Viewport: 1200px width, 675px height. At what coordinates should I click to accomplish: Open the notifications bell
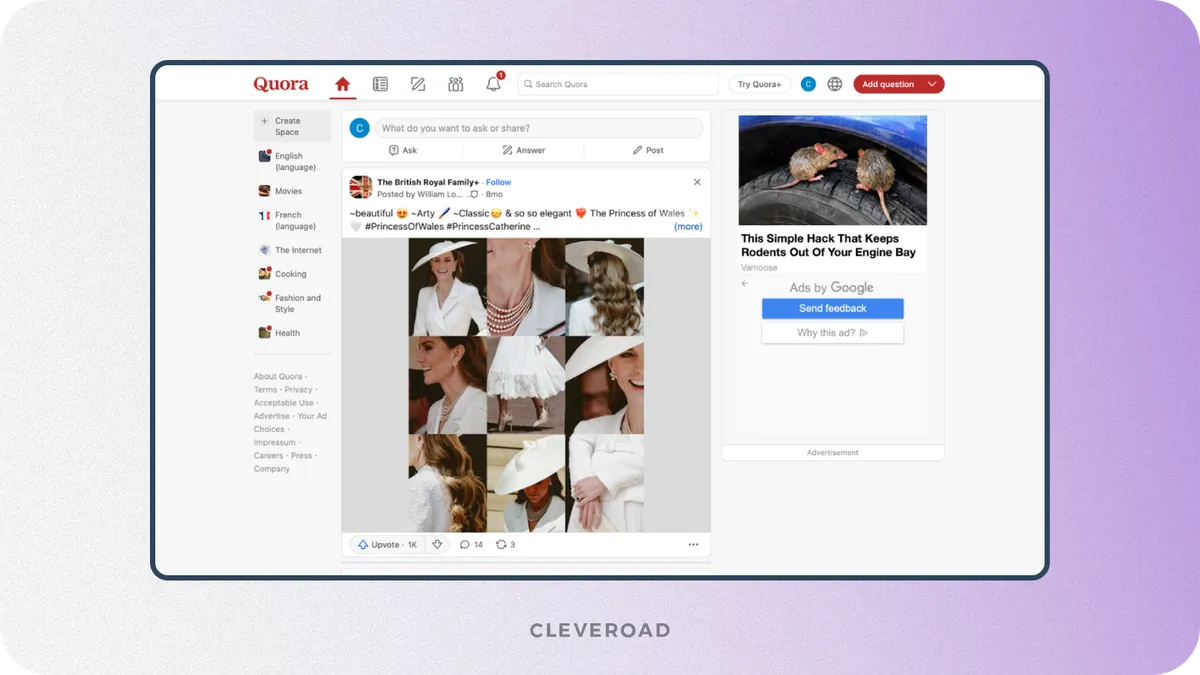pyautogui.click(x=493, y=84)
